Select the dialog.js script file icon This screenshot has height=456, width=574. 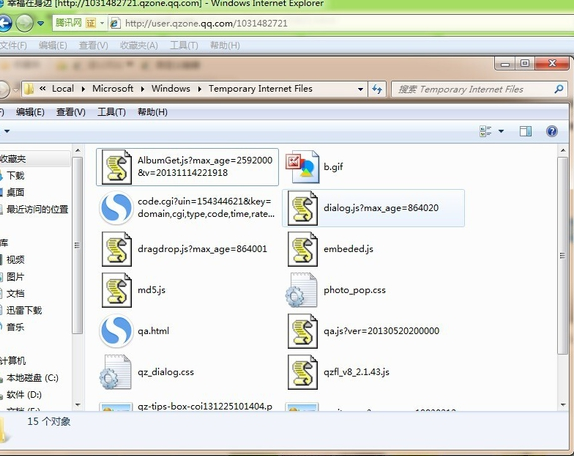click(x=302, y=208)
